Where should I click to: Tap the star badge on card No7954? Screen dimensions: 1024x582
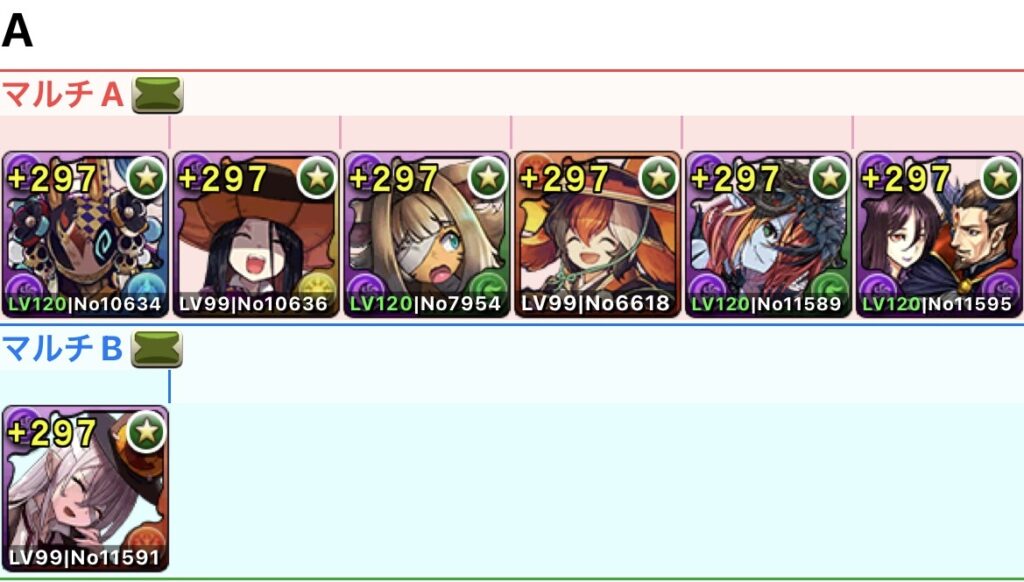(488, 177)
